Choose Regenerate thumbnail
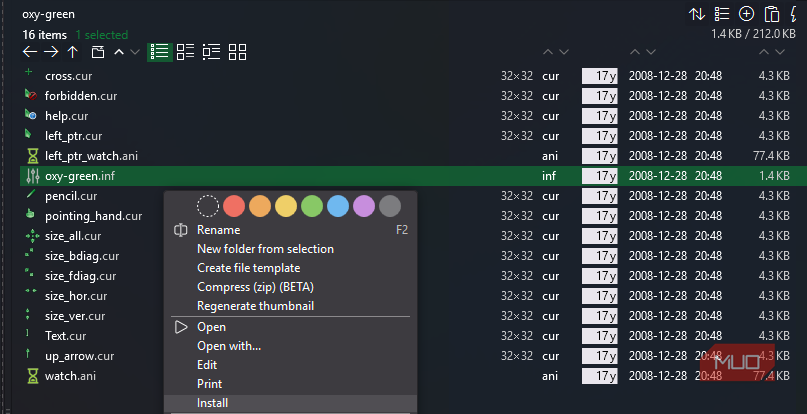 pos(291,306)
